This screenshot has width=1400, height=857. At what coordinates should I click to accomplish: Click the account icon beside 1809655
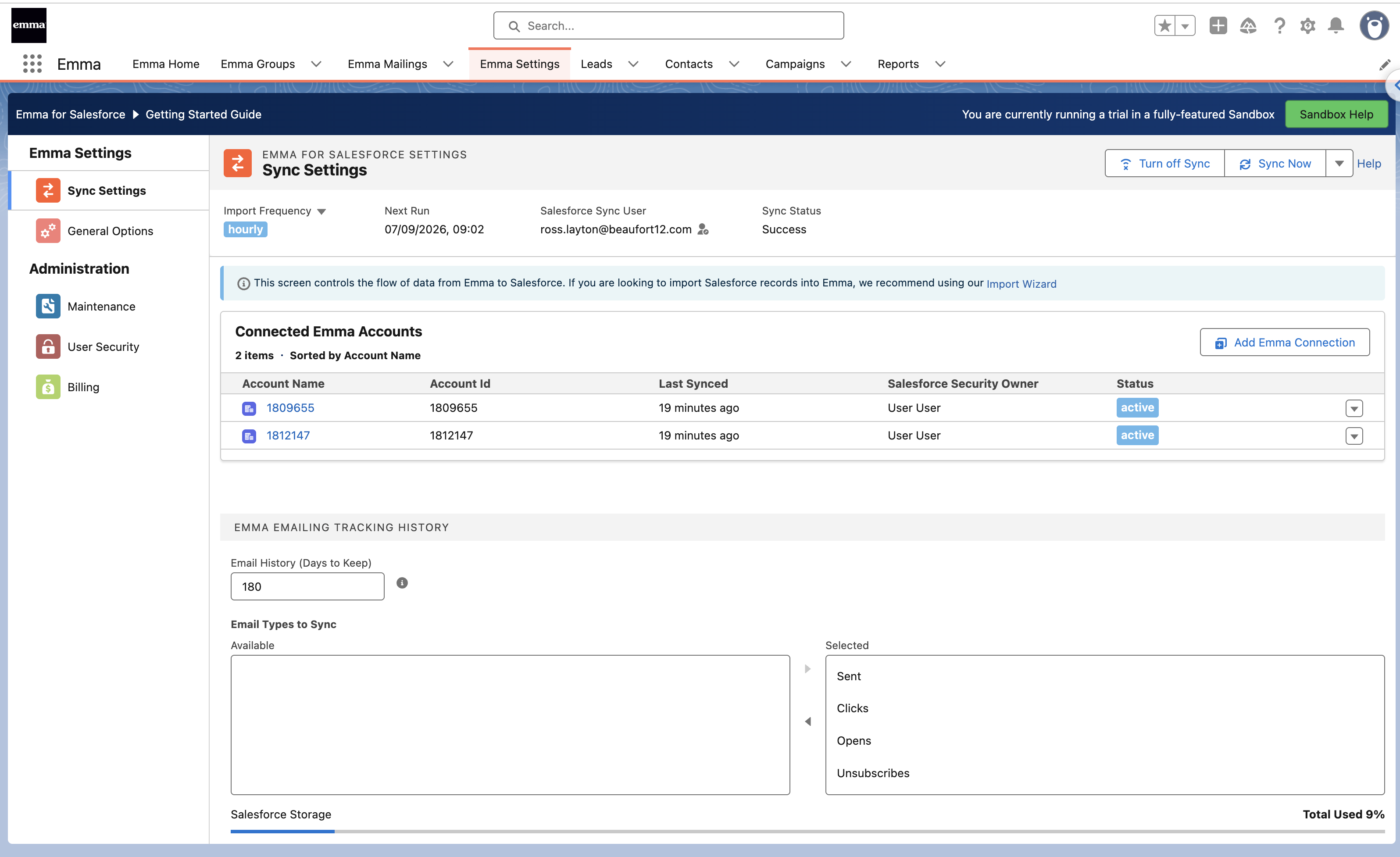pyautogui.click(x=249, y=408)
